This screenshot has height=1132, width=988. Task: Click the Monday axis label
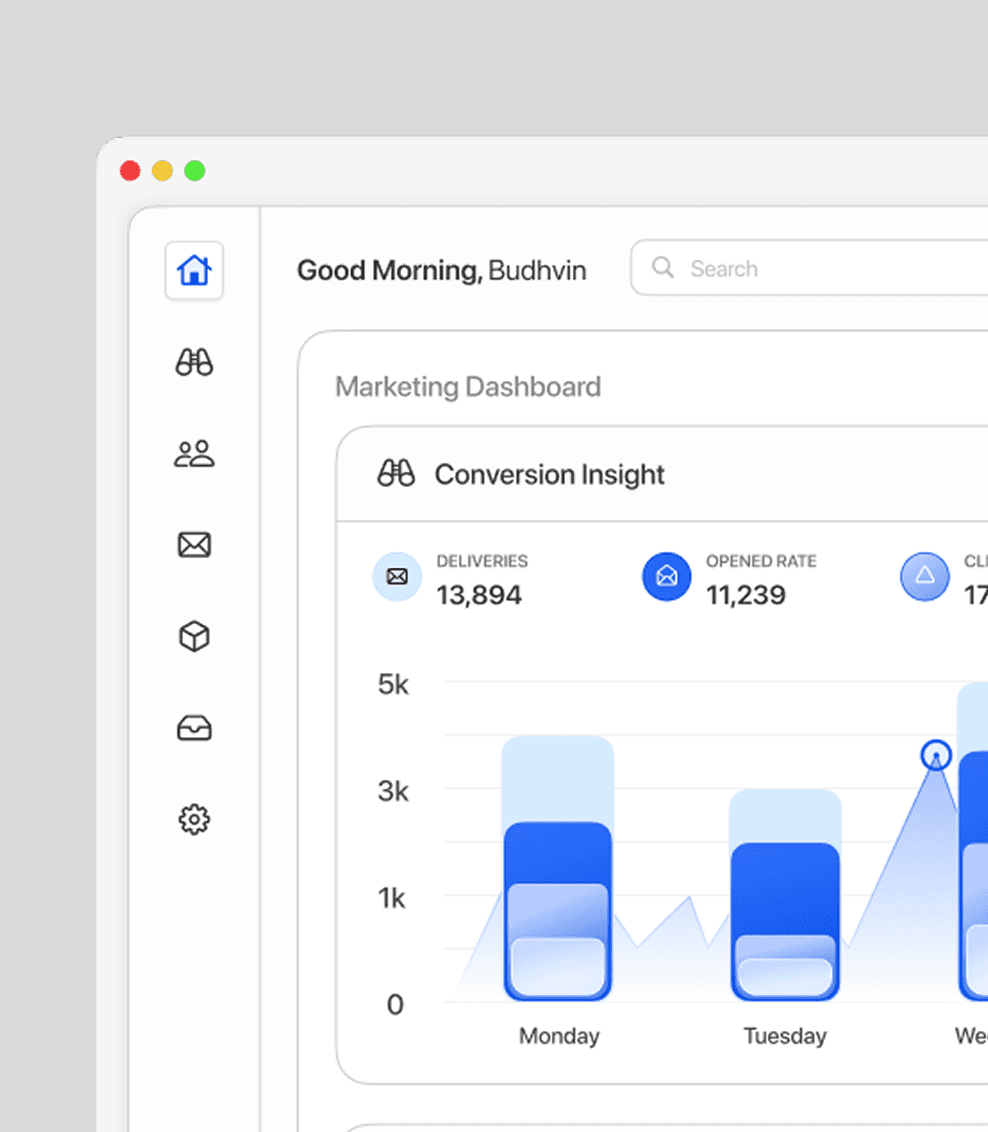click(559, 1036)
